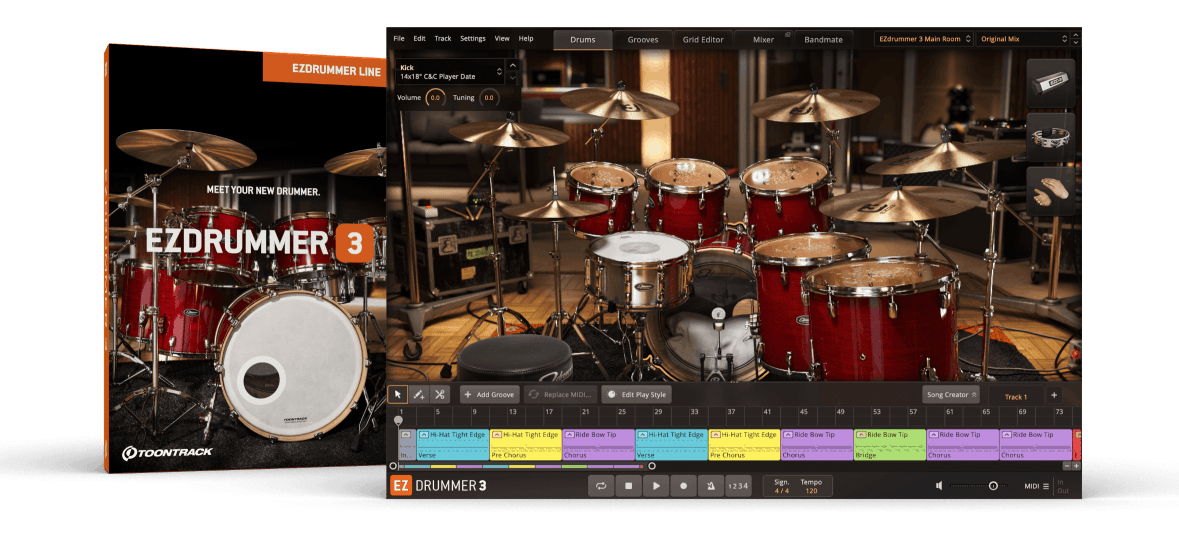
Task: Click the tambourine percussion icon
Action: point(1050,138)
